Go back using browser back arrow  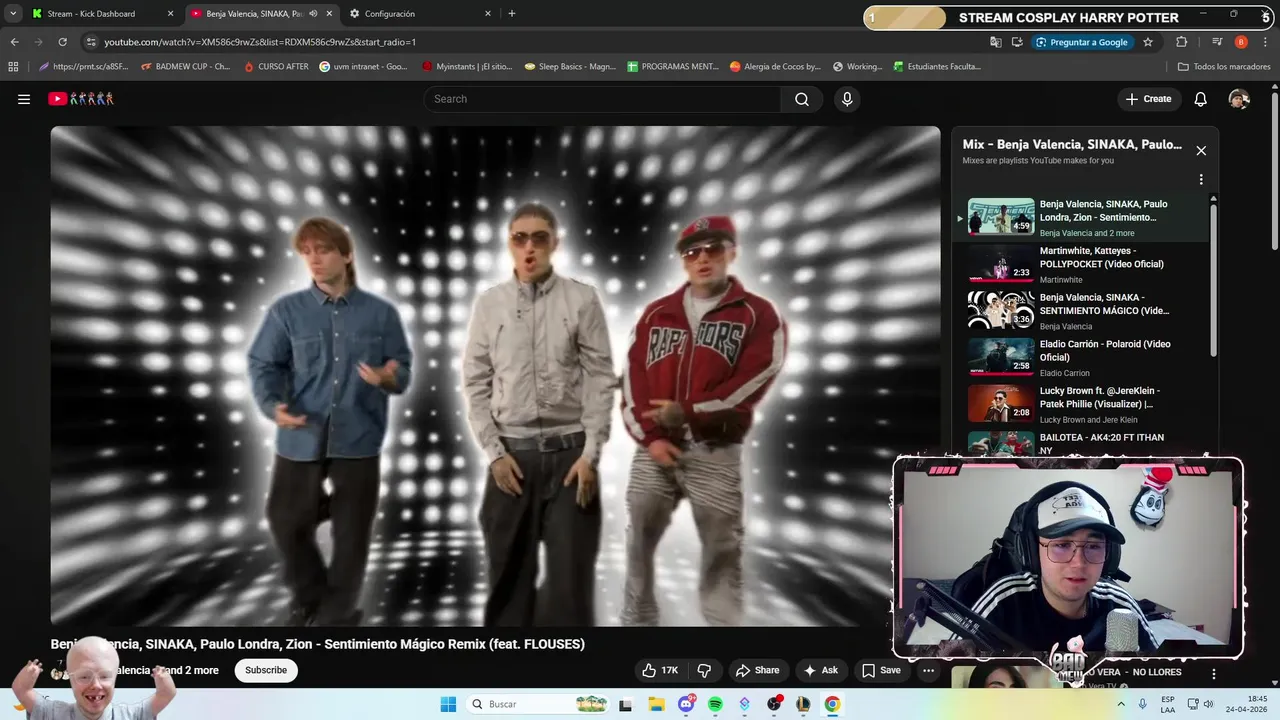[x=14, y=42]
